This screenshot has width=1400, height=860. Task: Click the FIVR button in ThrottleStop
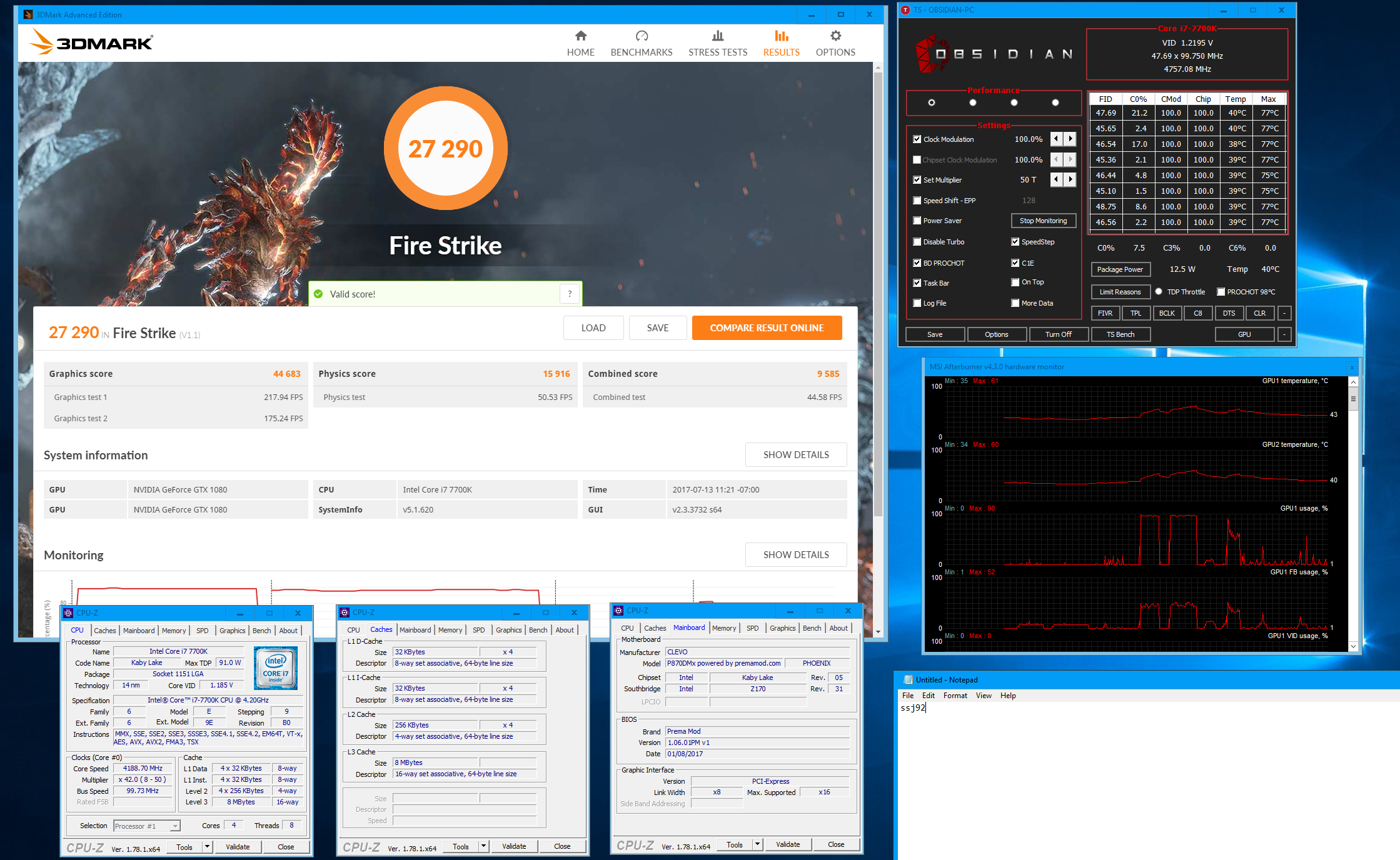1105,313
